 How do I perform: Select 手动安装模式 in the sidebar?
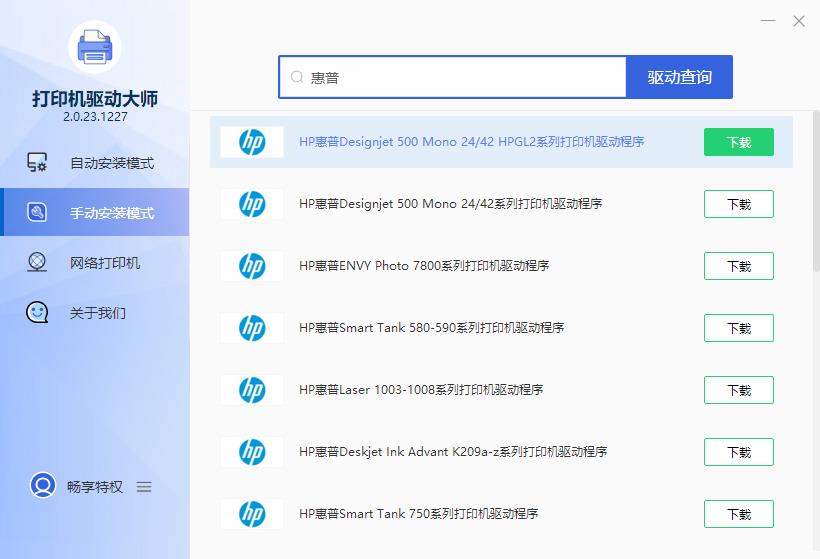[x=95, y=212]
